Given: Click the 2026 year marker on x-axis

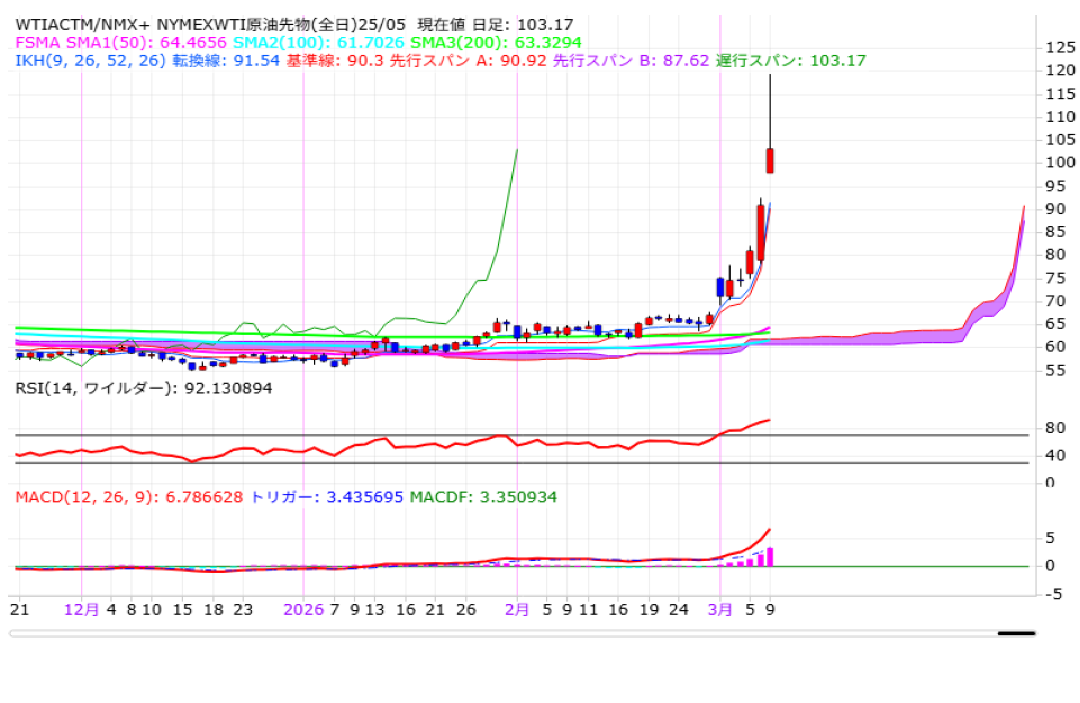Looking at the screenshot, I should point(303,609).
